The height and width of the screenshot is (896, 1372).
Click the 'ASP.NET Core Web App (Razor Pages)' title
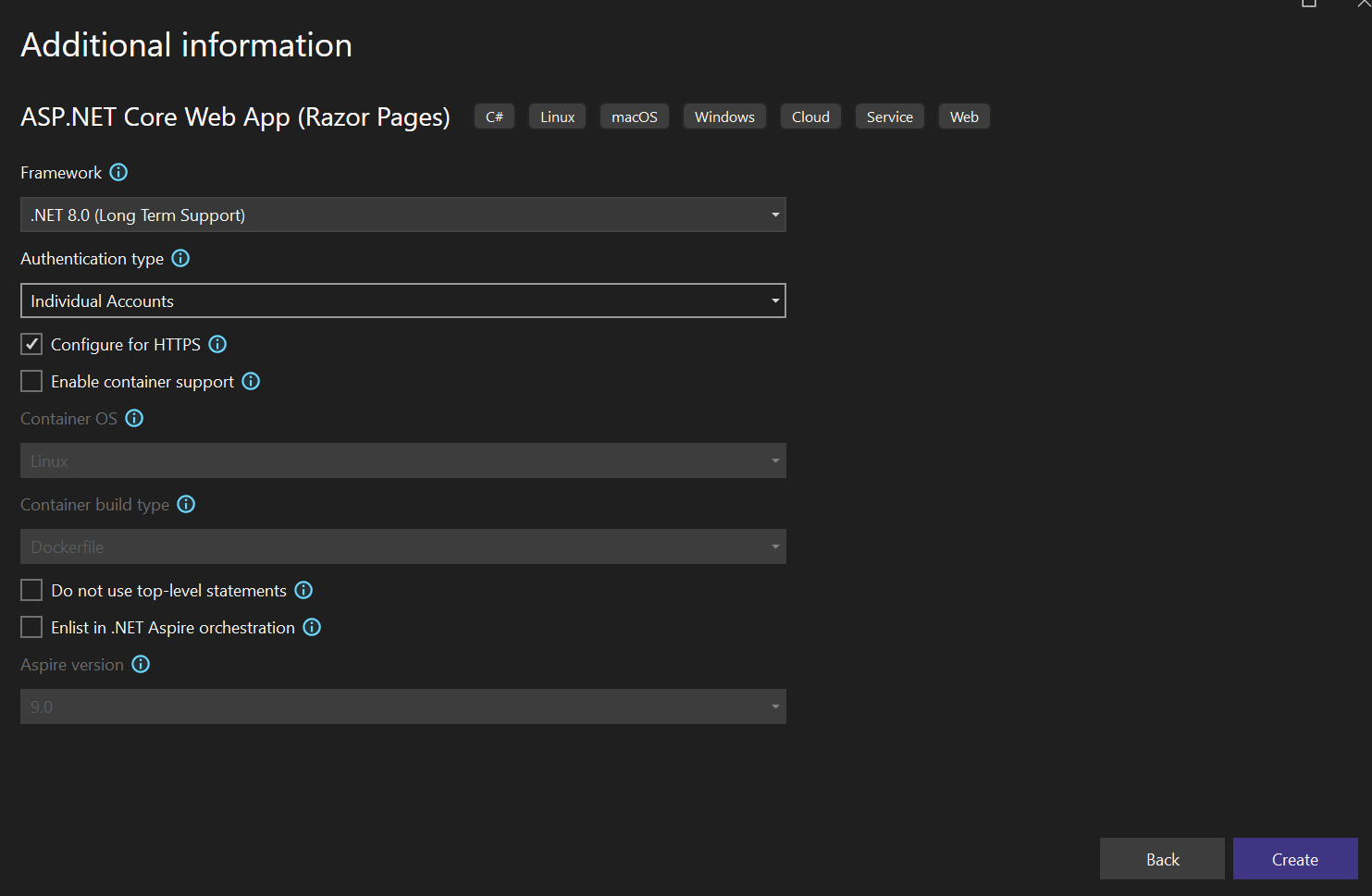[235, 117]
